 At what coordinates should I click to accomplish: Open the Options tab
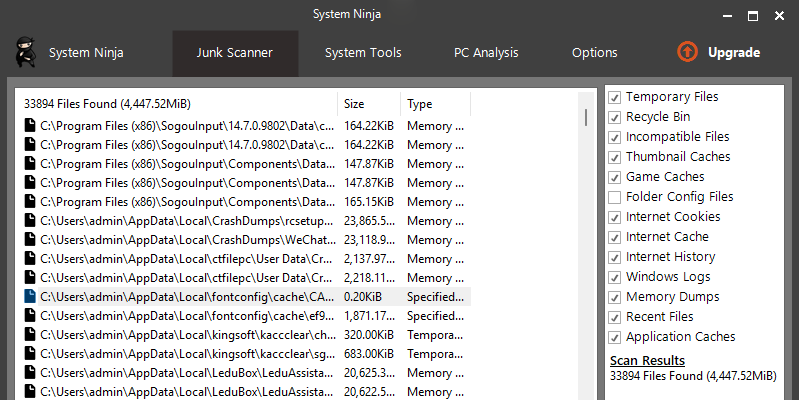tap(595, 52)
